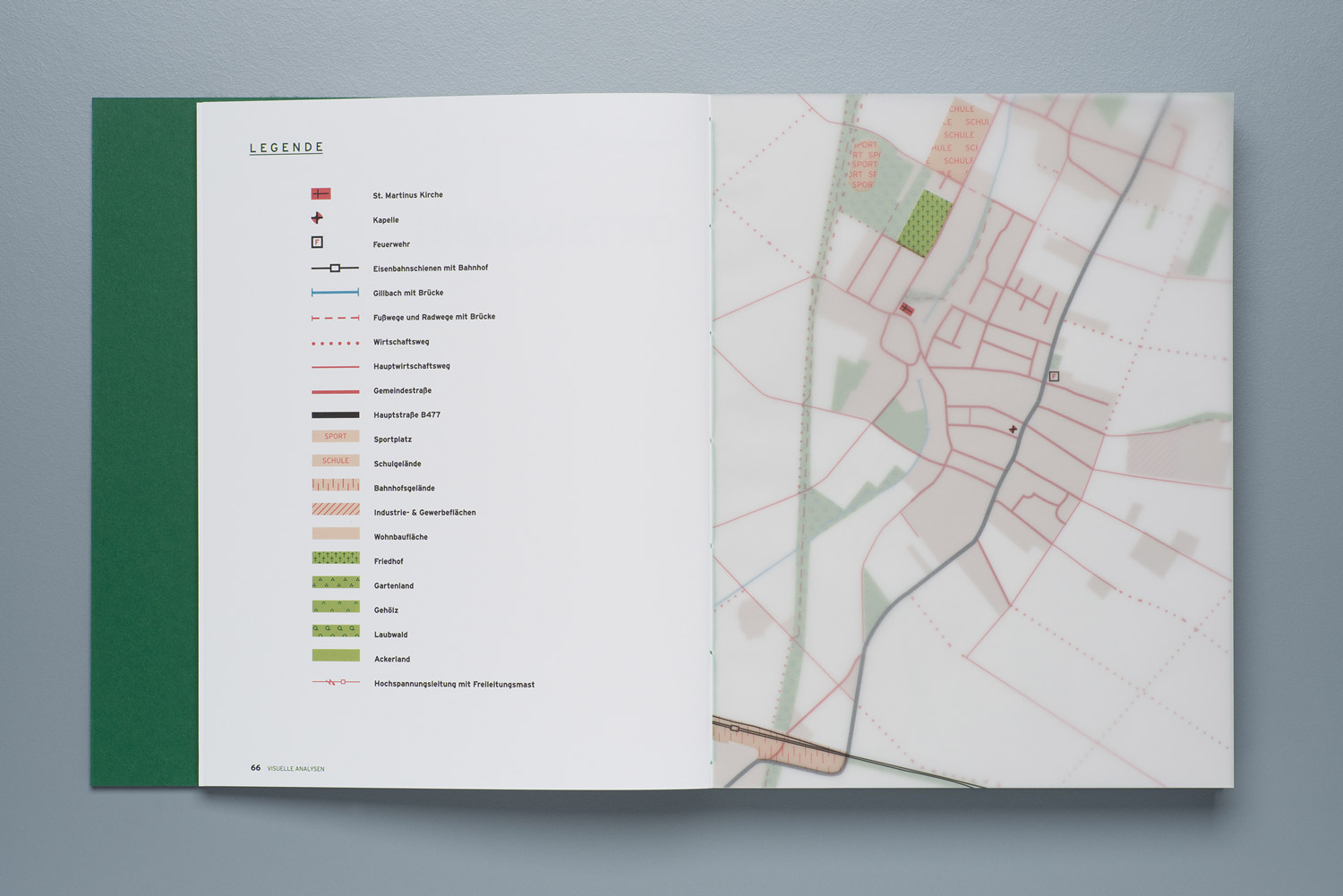Select the Wohnbaufläche beige swatch

[x=335, y=534]
